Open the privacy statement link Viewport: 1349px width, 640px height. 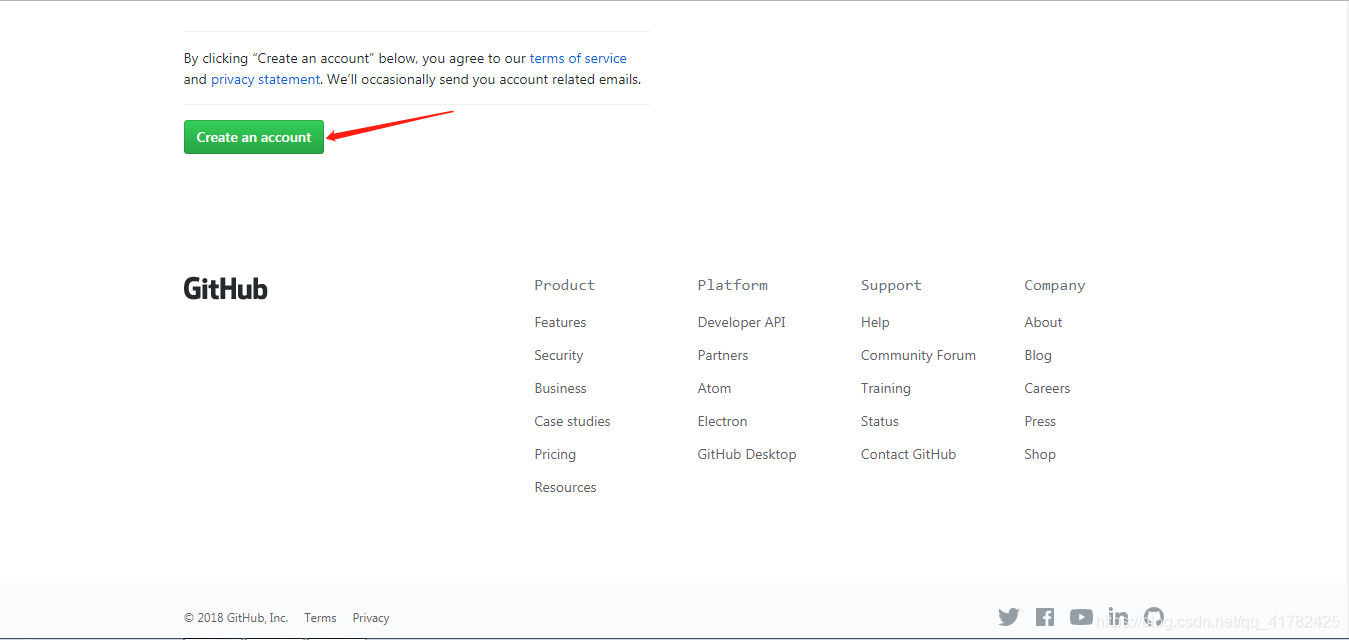265,79
